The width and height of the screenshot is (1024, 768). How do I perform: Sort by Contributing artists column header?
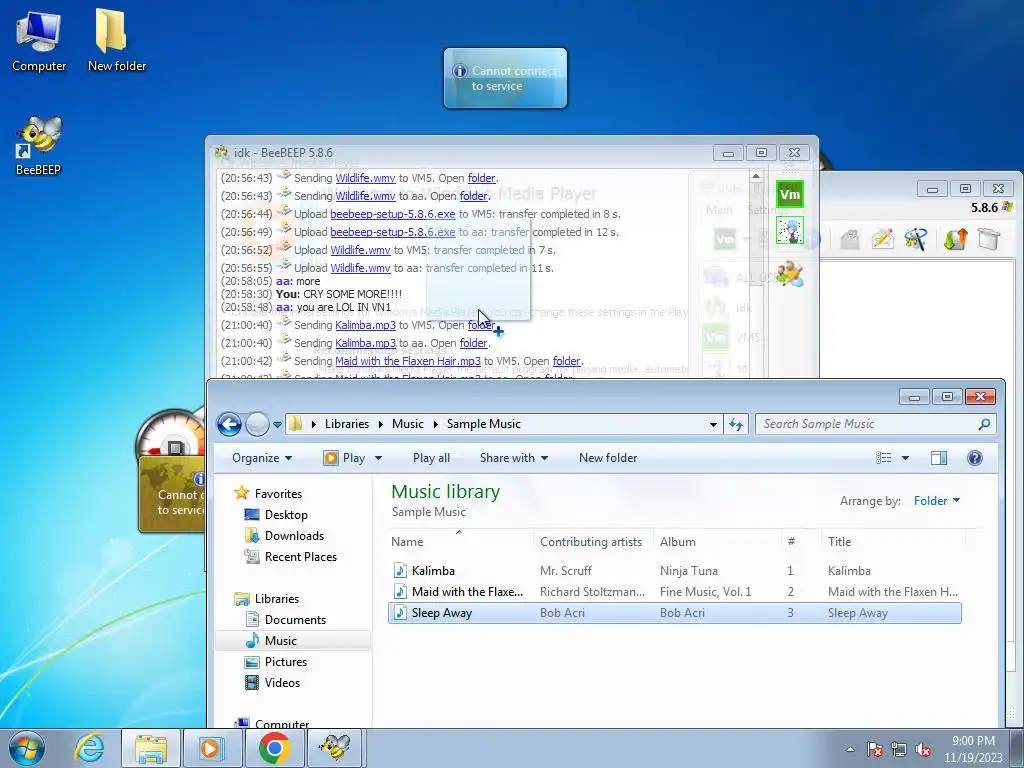593,541
